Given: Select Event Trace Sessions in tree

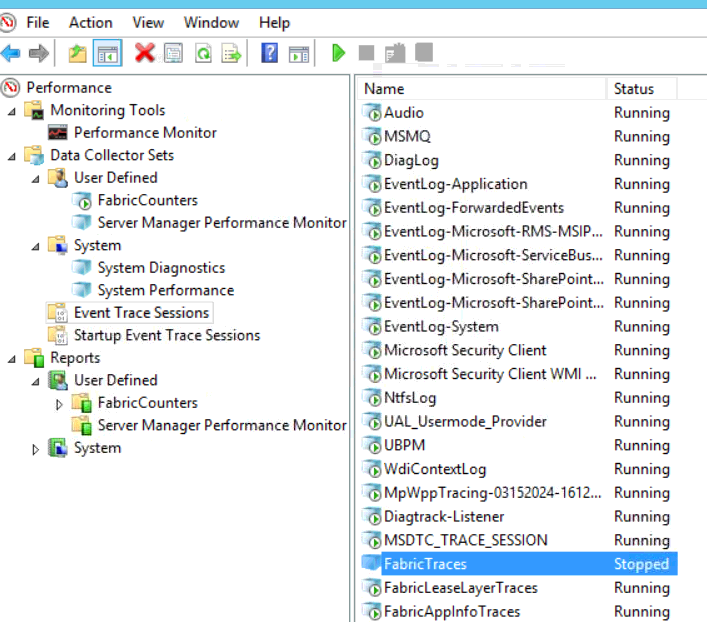Looking at the screenshot, I should click(142, 313).
